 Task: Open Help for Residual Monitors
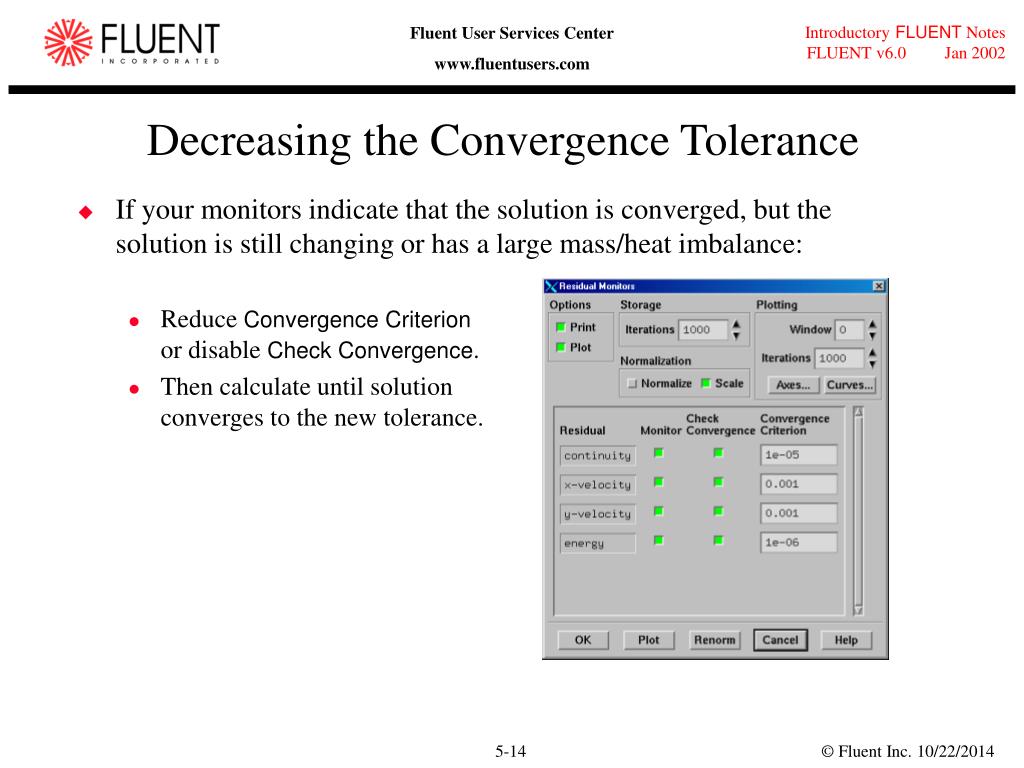point(846,640)
